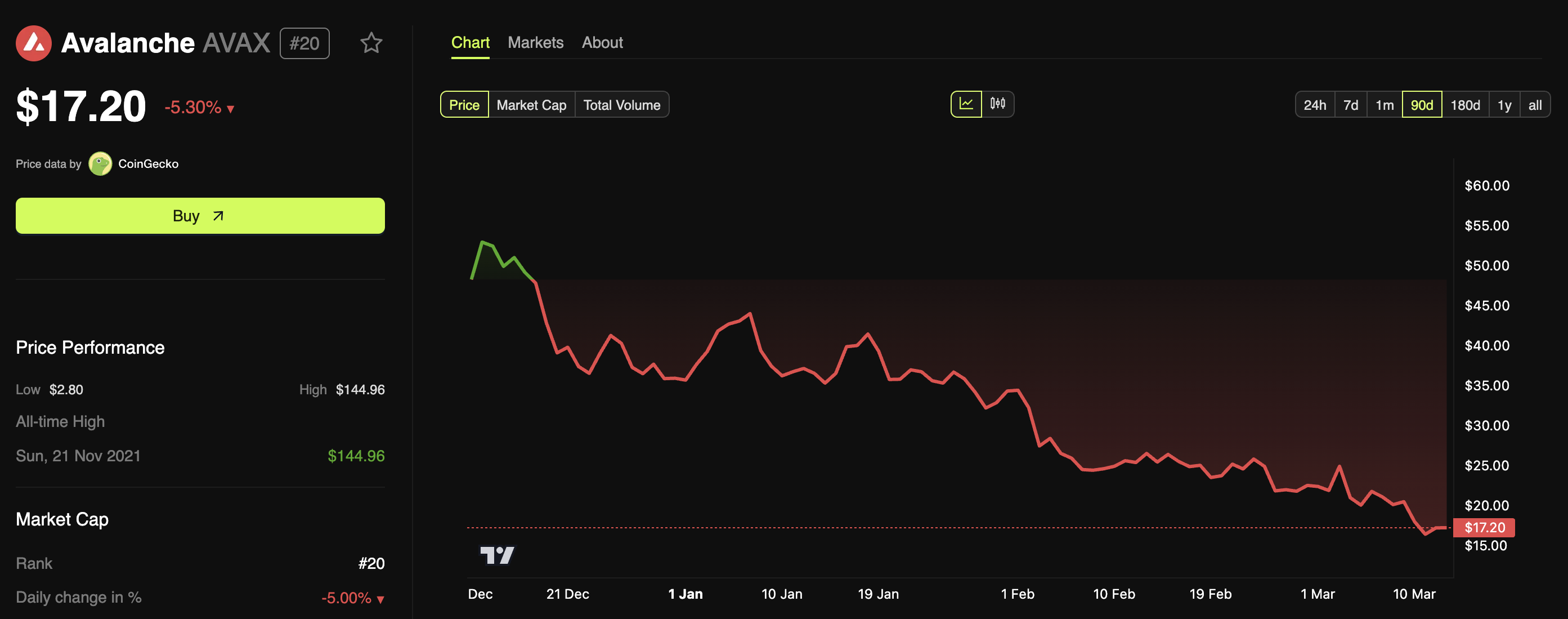Star Avalanche as a favorite
Viewport: 1568px width, 619px height.
tap(371, 43)
